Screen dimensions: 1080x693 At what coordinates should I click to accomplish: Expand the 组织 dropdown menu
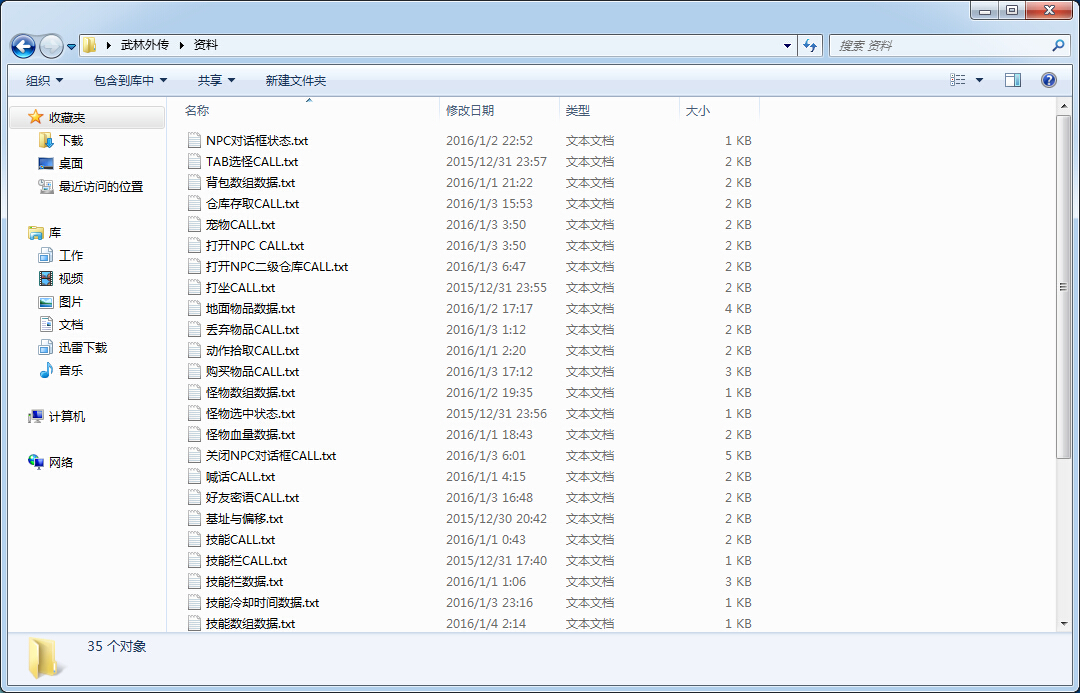[44, 80]
